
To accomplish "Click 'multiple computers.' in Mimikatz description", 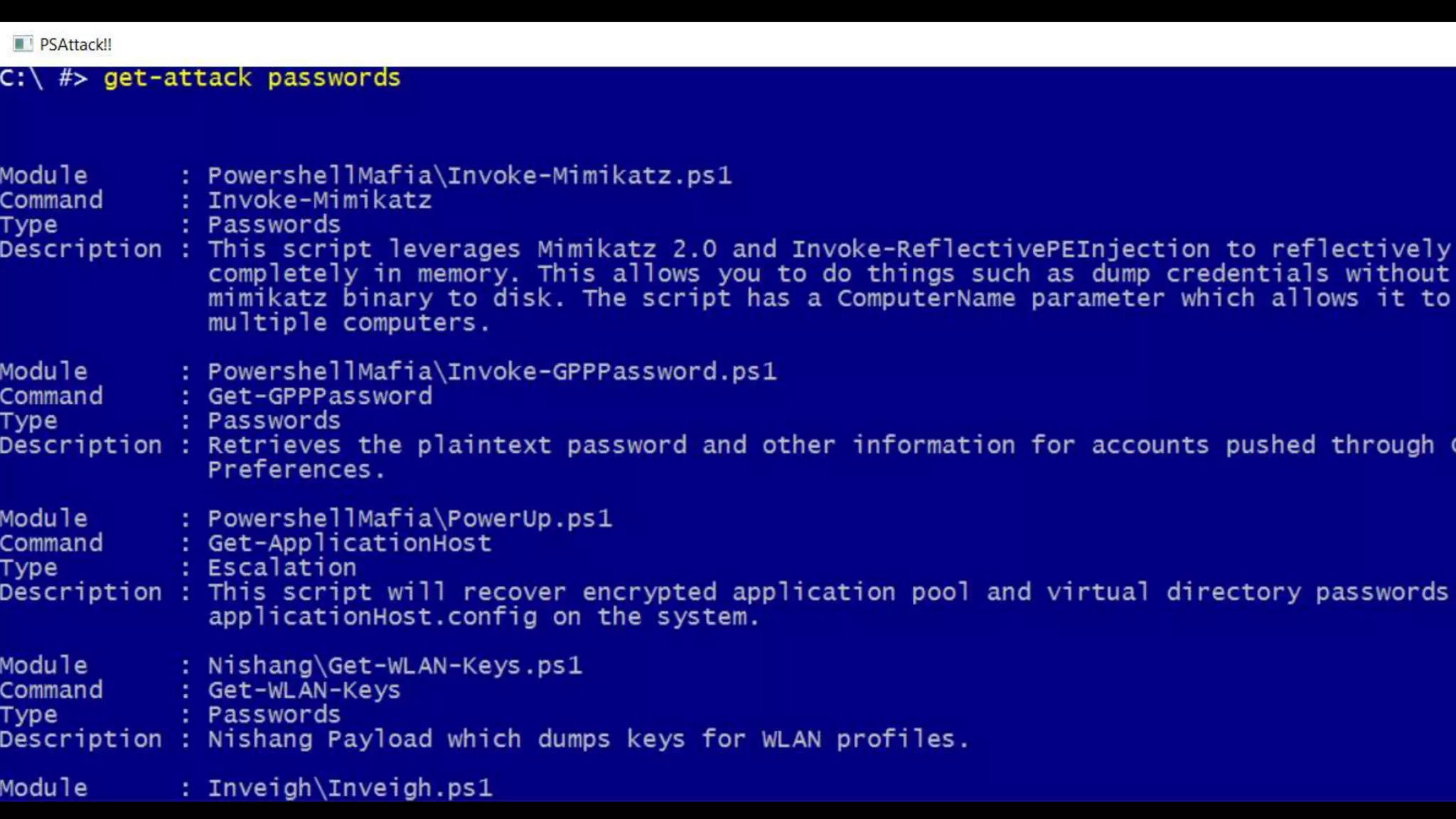I will click(348, 323).
